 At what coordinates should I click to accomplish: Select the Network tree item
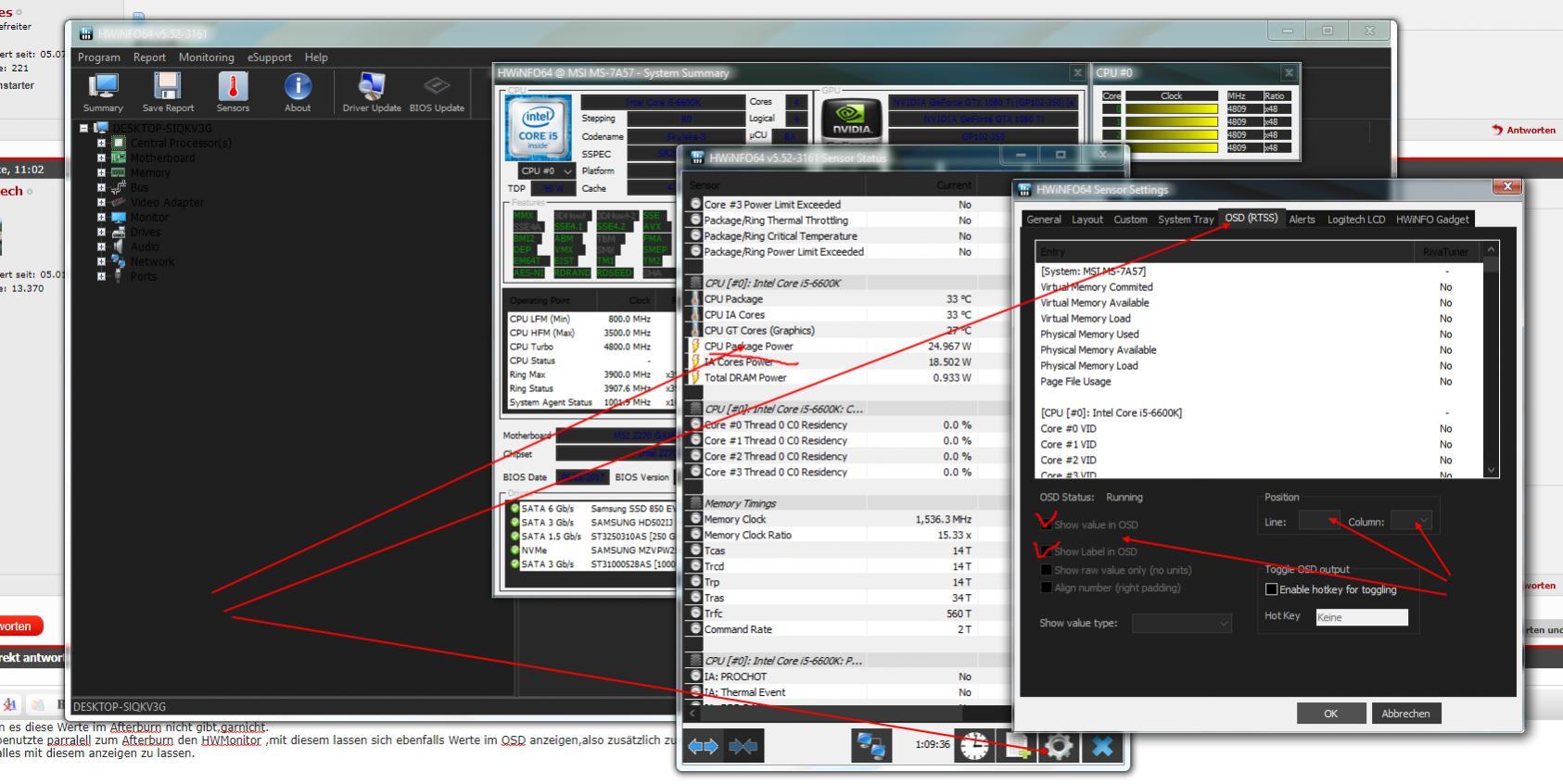[x=152, y=262]
